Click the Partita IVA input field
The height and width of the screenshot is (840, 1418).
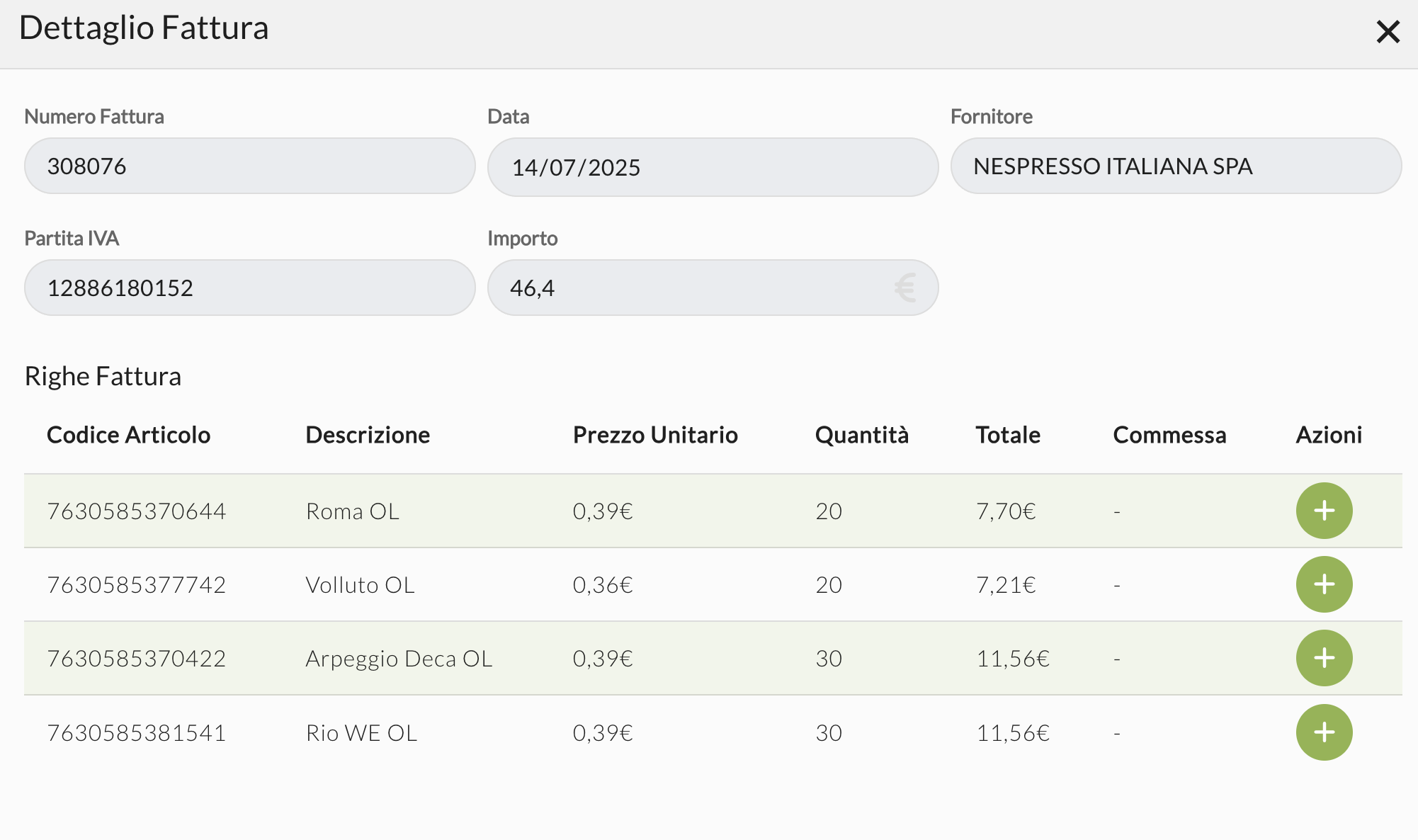pyautogui.click(x=249, y=288)
